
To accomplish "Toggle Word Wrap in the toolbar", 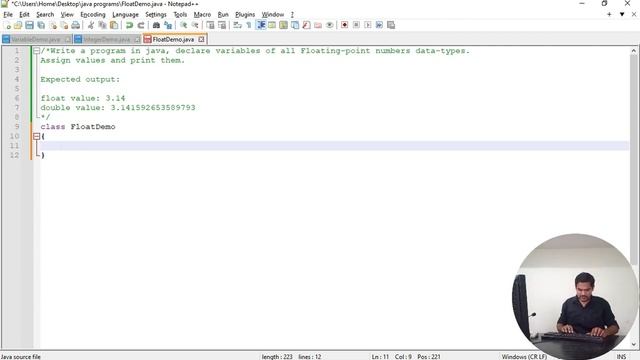I will click(x=238, y=25).
